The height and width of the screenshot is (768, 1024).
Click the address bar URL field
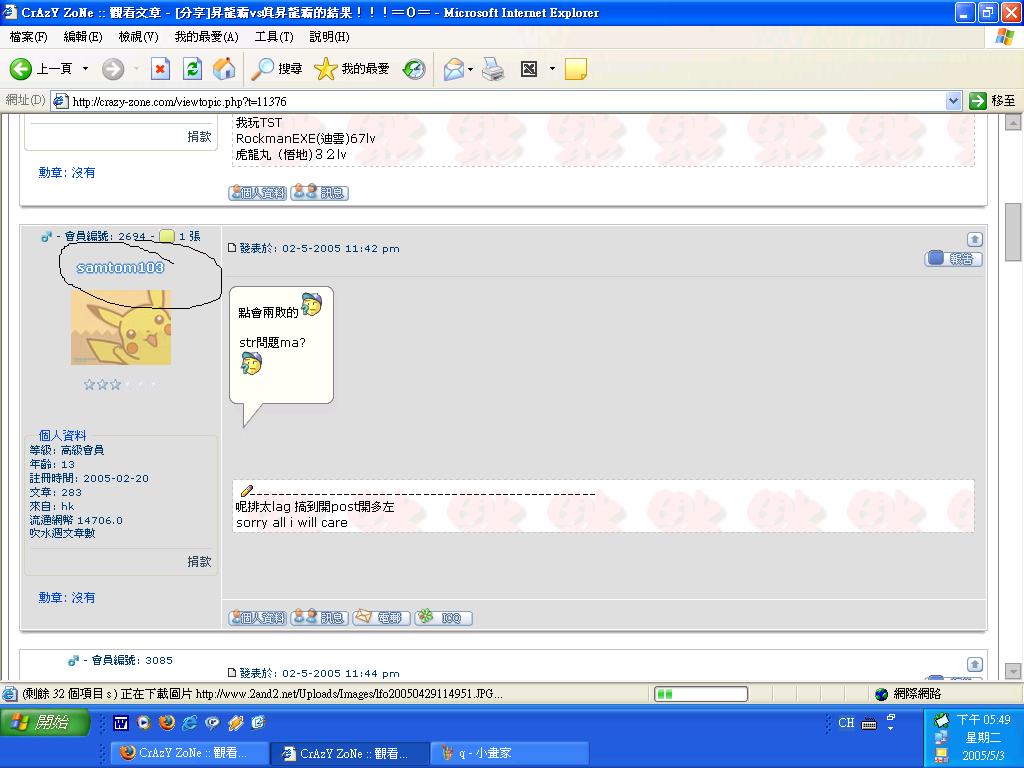(x=500, y=101)
